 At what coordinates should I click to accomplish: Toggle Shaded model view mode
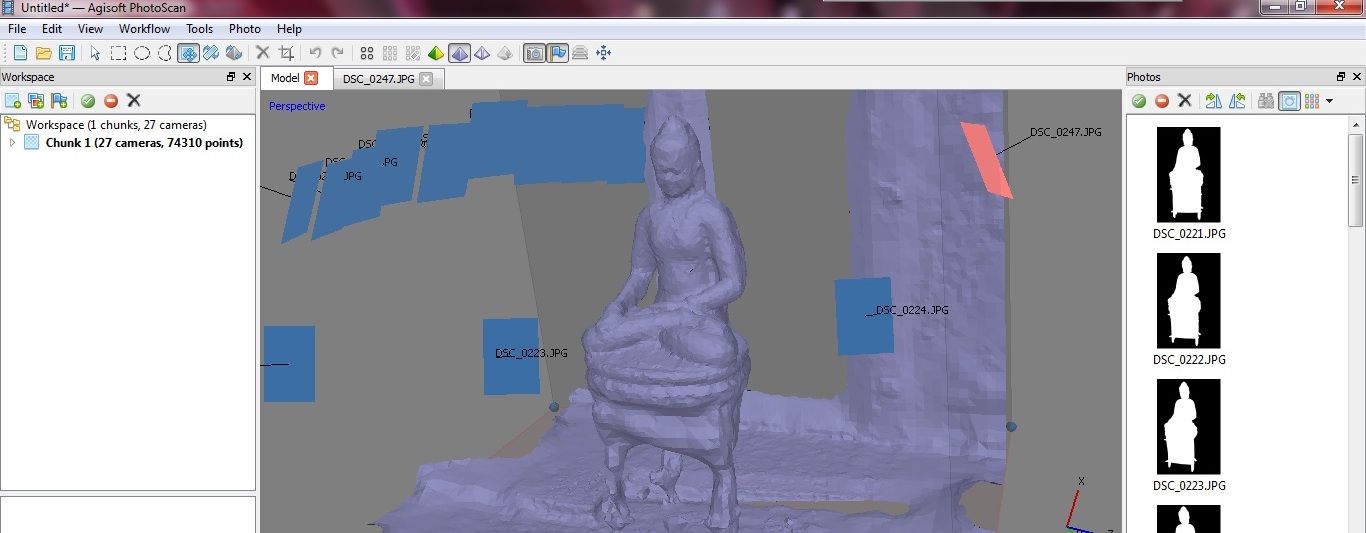pyautogui.click(x=436, y=53)
